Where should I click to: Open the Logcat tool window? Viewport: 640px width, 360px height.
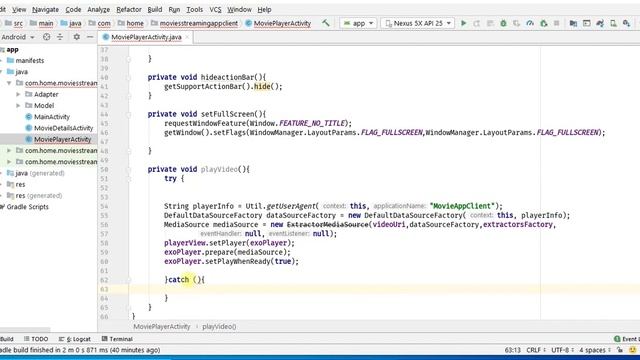(75, 339)
